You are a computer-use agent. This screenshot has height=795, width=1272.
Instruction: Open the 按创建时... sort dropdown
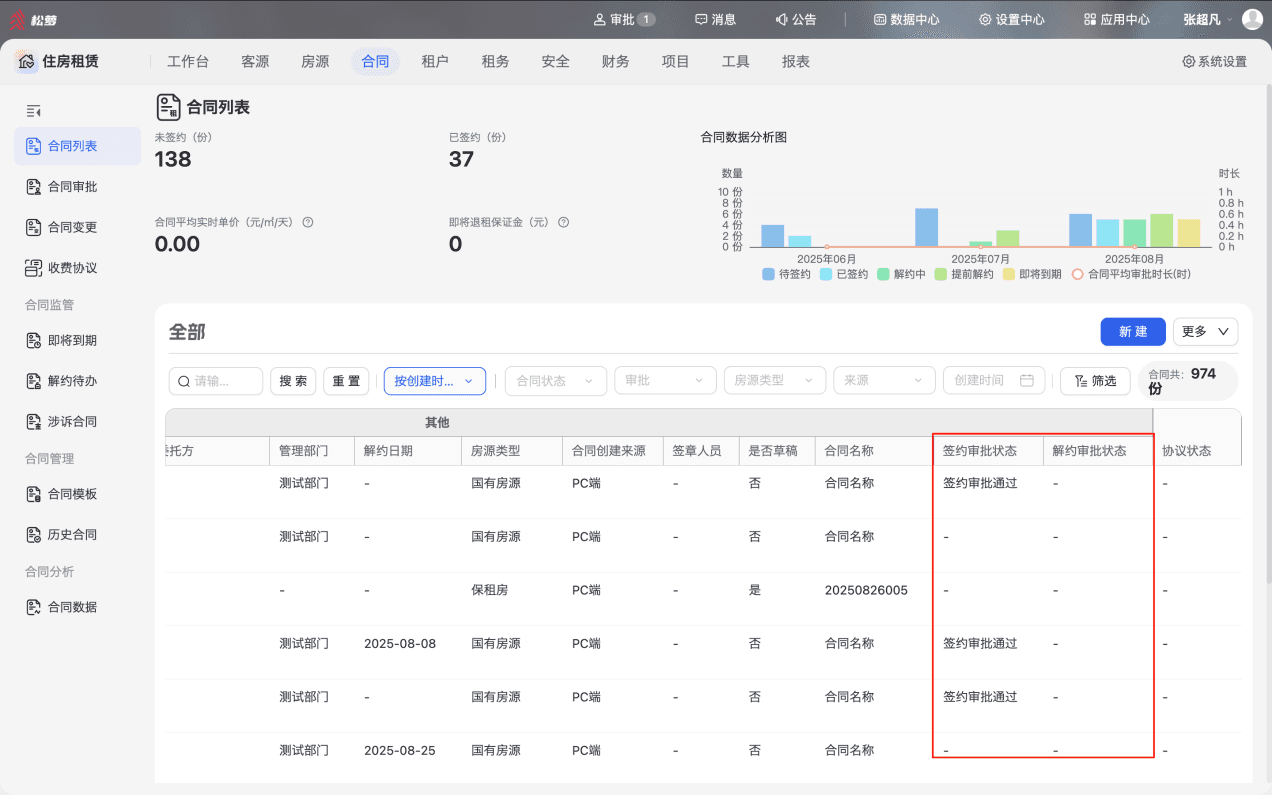[x=435, y=381]
